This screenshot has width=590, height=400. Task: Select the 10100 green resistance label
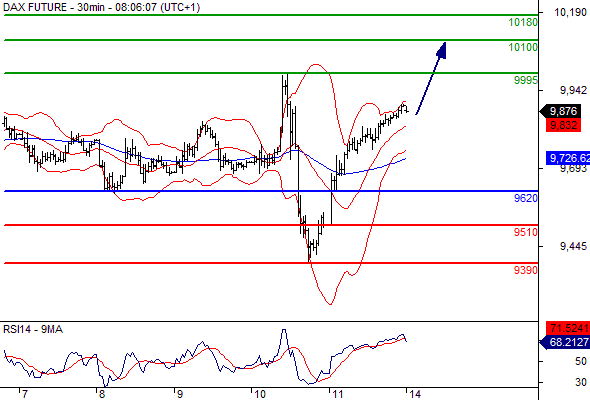coord(523,47)
